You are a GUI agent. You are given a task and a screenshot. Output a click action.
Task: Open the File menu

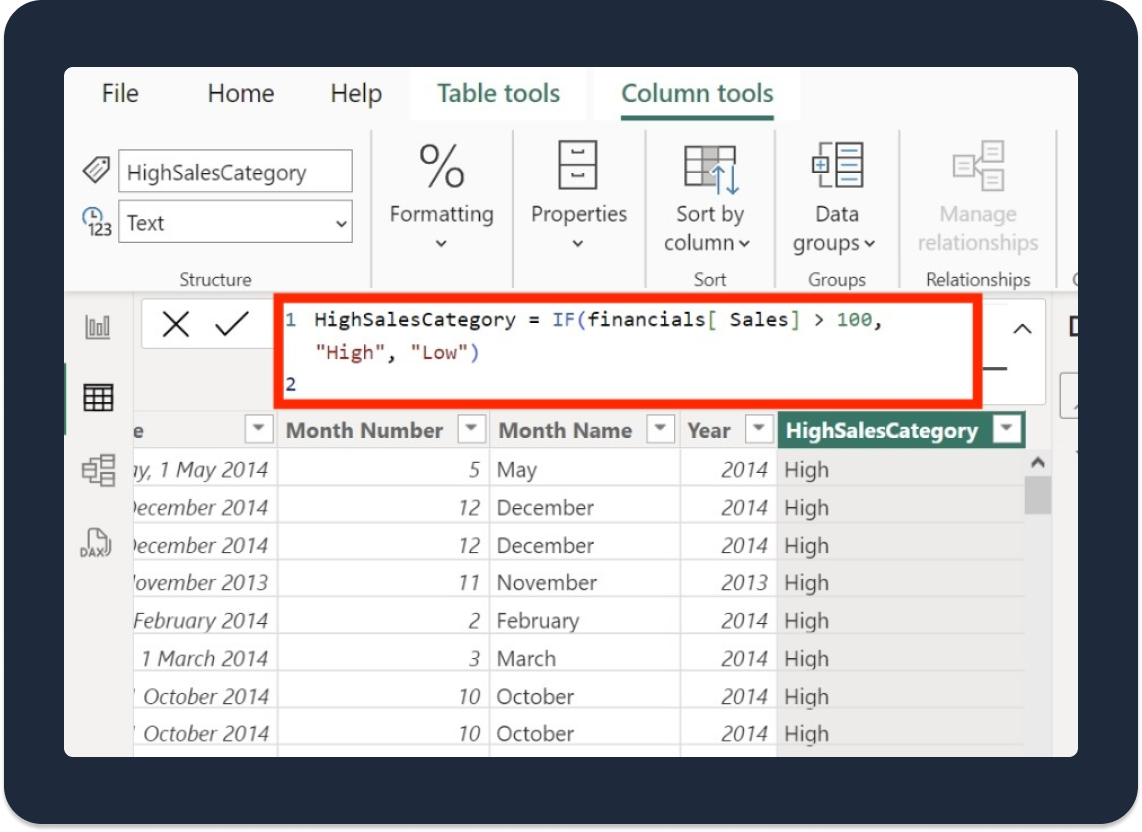(118, 93)
